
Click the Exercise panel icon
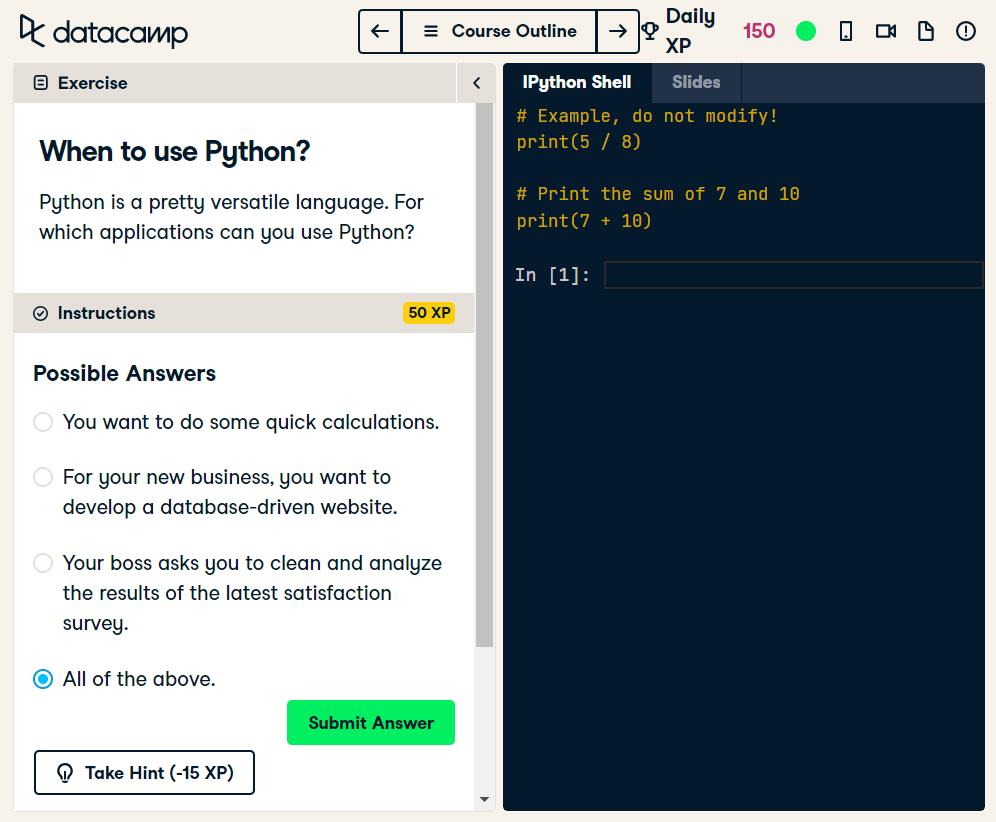coord(41,83)
